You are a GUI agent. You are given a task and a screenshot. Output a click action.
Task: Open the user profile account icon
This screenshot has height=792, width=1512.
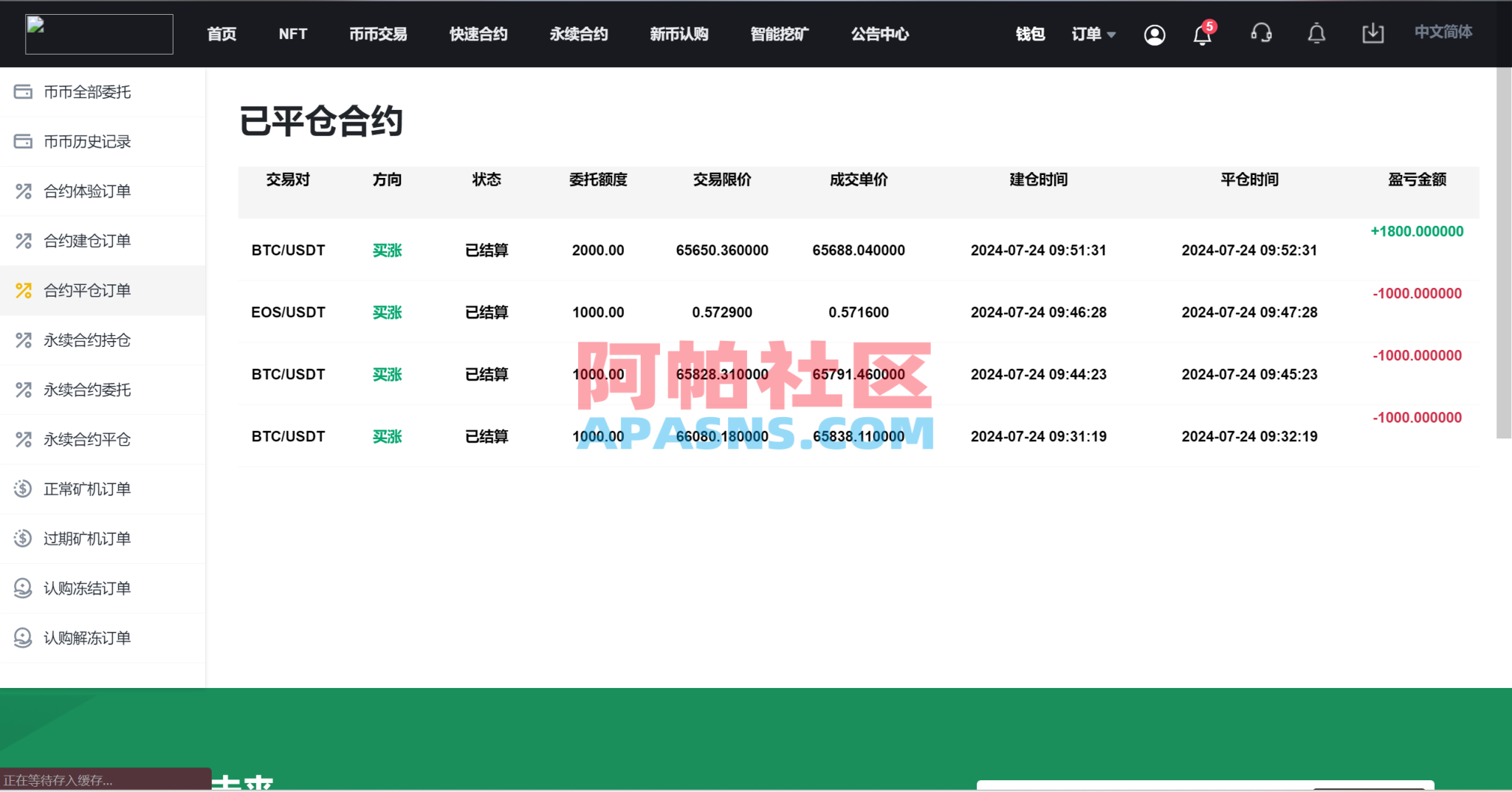[1155, 34]
